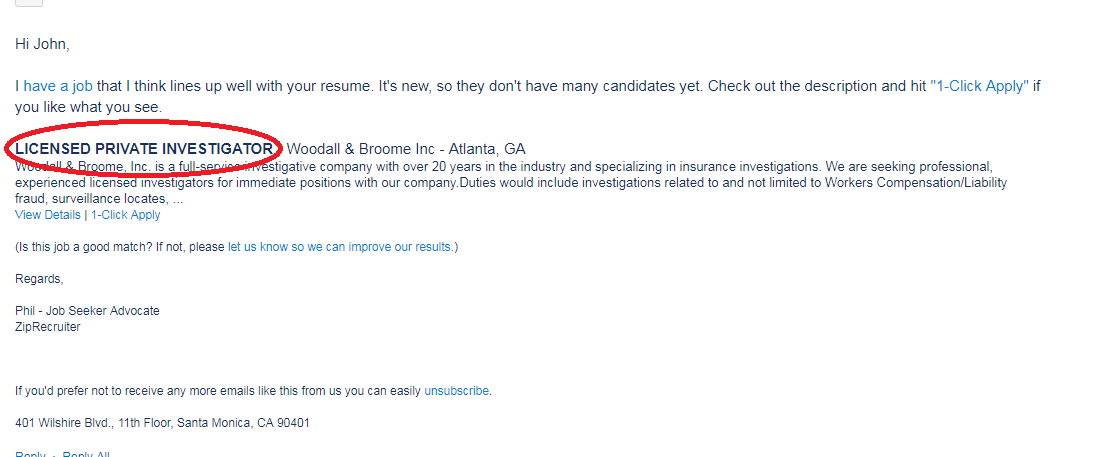Click the "Regards," sign-off line

click(40, 279)
